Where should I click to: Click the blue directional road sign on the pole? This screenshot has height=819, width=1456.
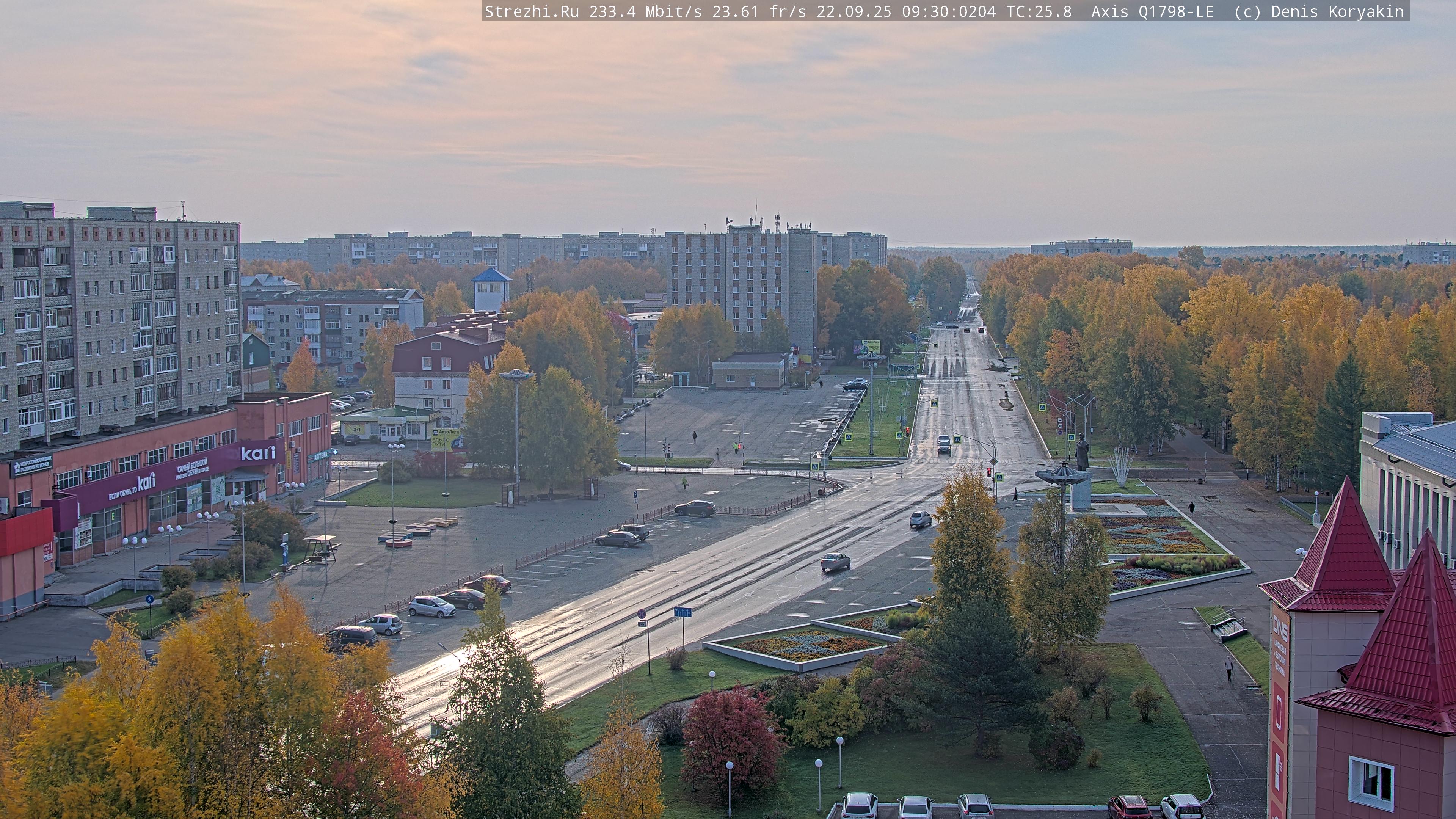point(682,612)
